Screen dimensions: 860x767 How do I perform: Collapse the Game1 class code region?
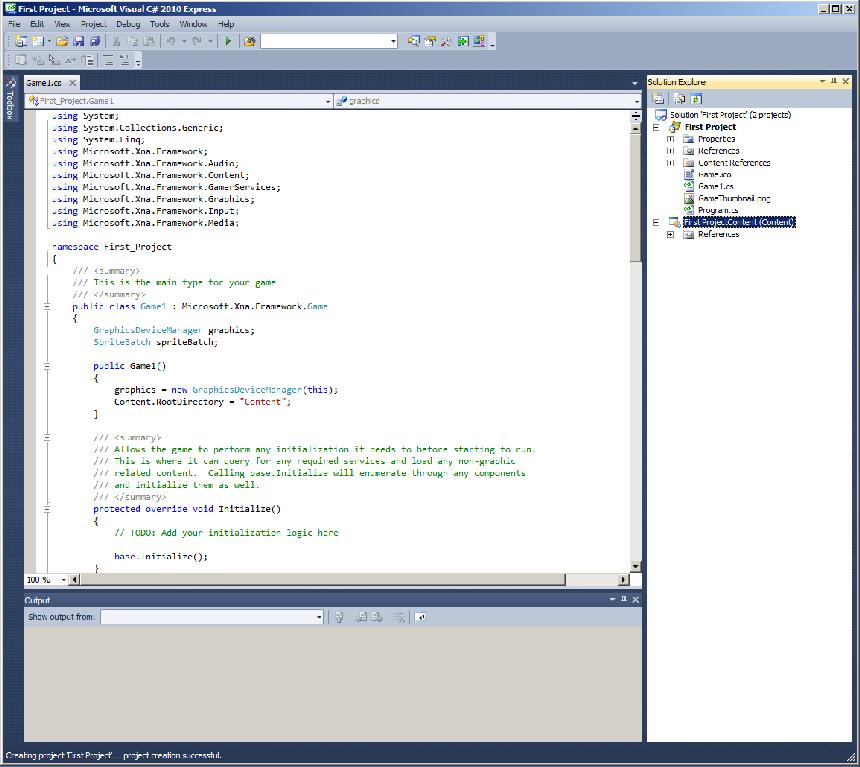click(x=47, y=307)
